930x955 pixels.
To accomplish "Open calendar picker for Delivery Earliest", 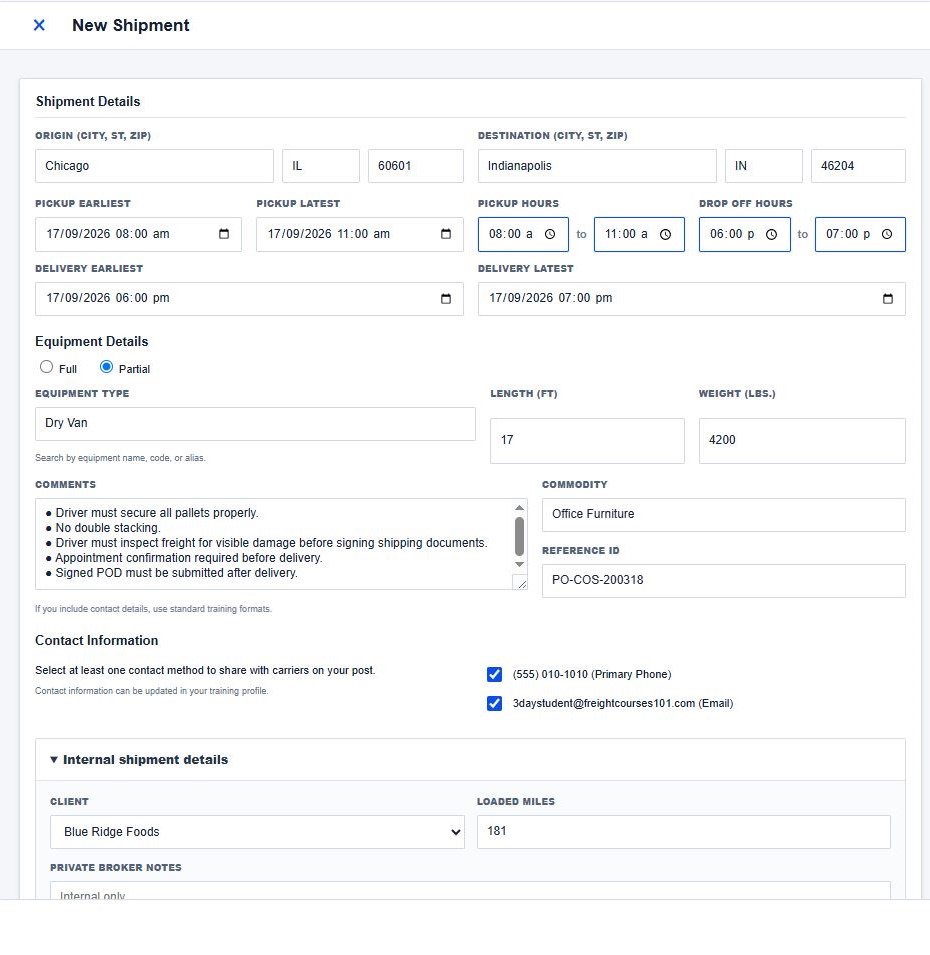I will point(446,298).
